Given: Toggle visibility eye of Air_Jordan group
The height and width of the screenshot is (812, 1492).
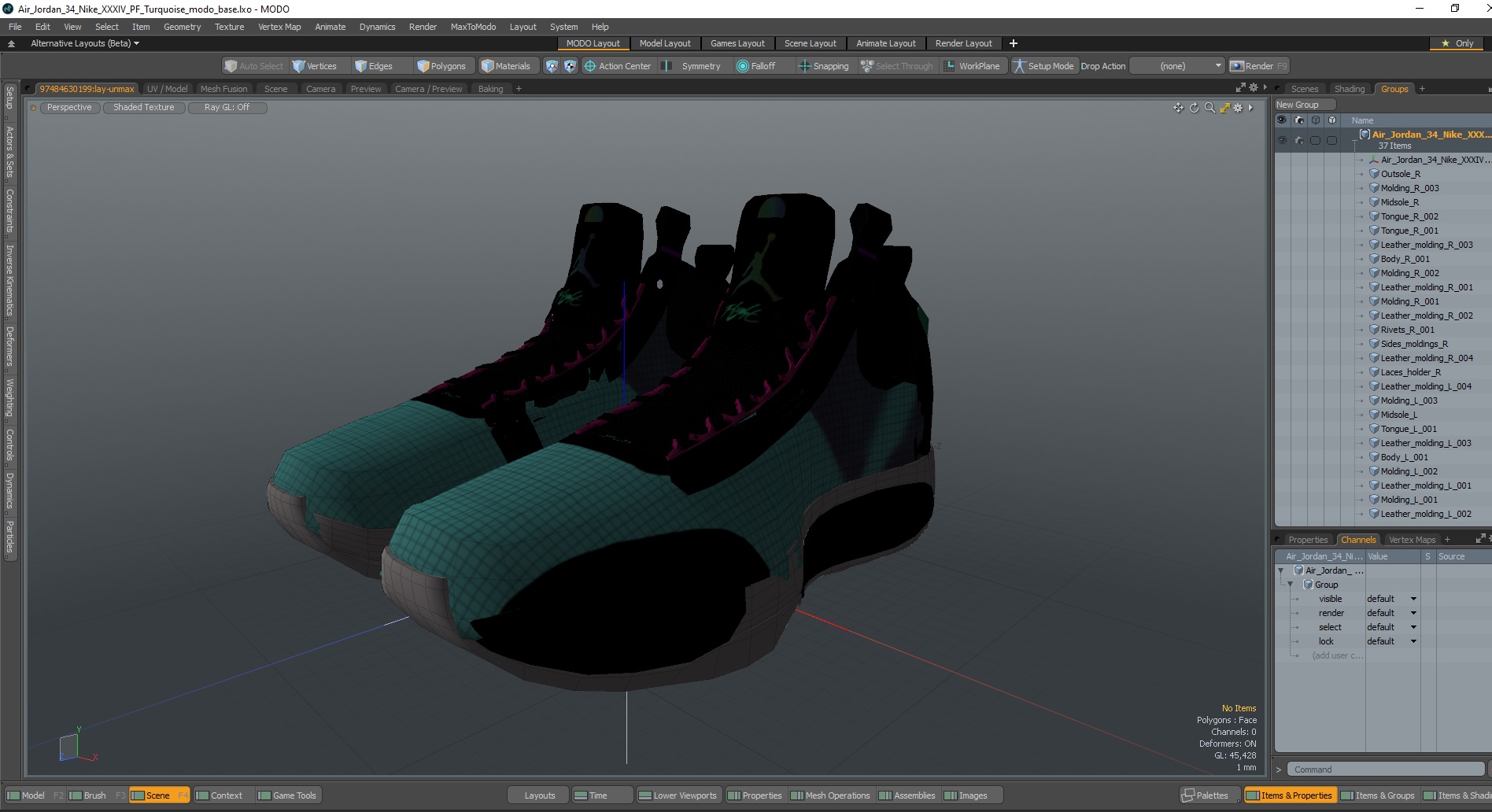Looking at the screenshot, I should click(x=1282, y=140).
